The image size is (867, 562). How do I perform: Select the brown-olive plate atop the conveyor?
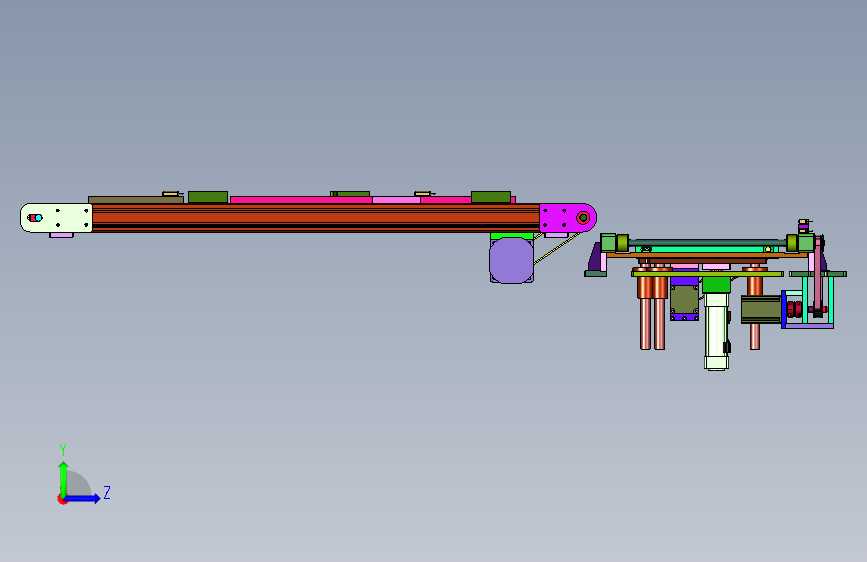tap(135, 200)
